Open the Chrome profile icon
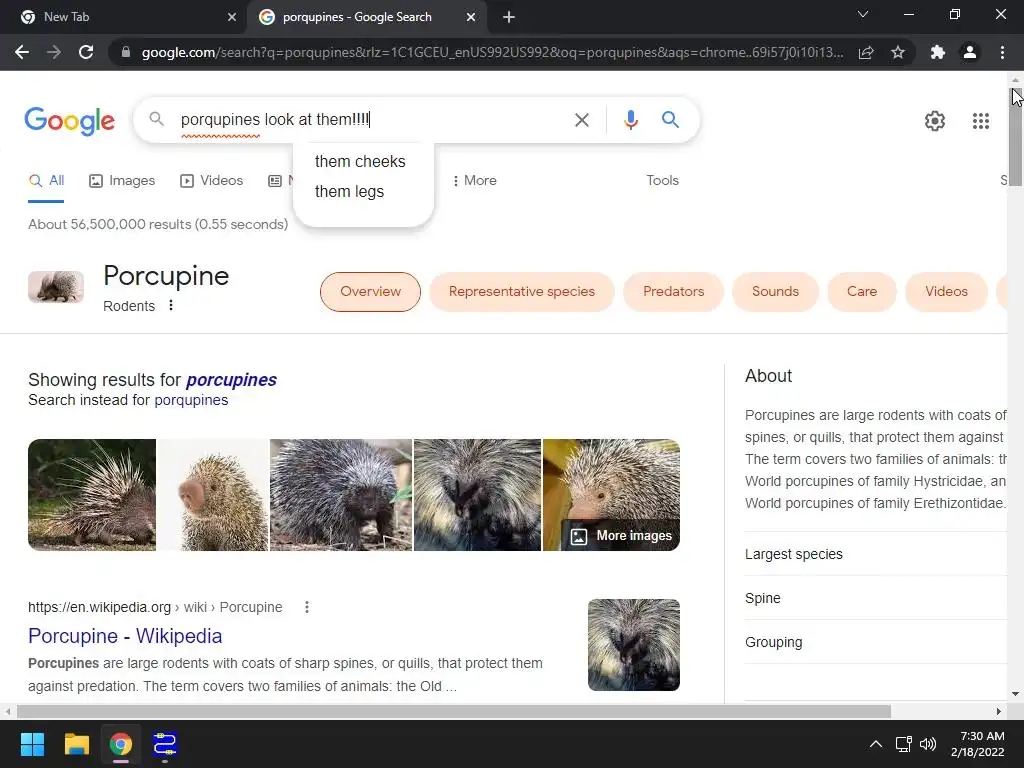 970,52
